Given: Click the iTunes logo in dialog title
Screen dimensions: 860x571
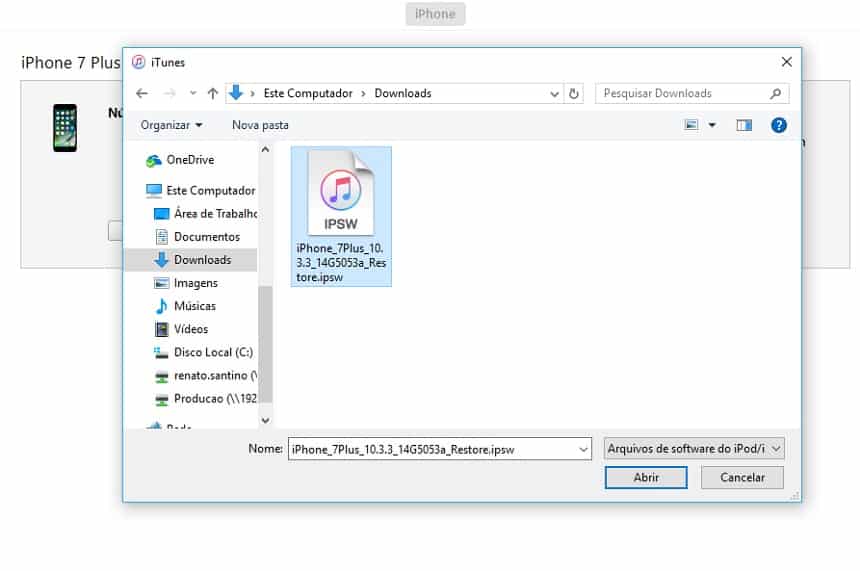Looking at the screenshot, I should tap(139, 62).
